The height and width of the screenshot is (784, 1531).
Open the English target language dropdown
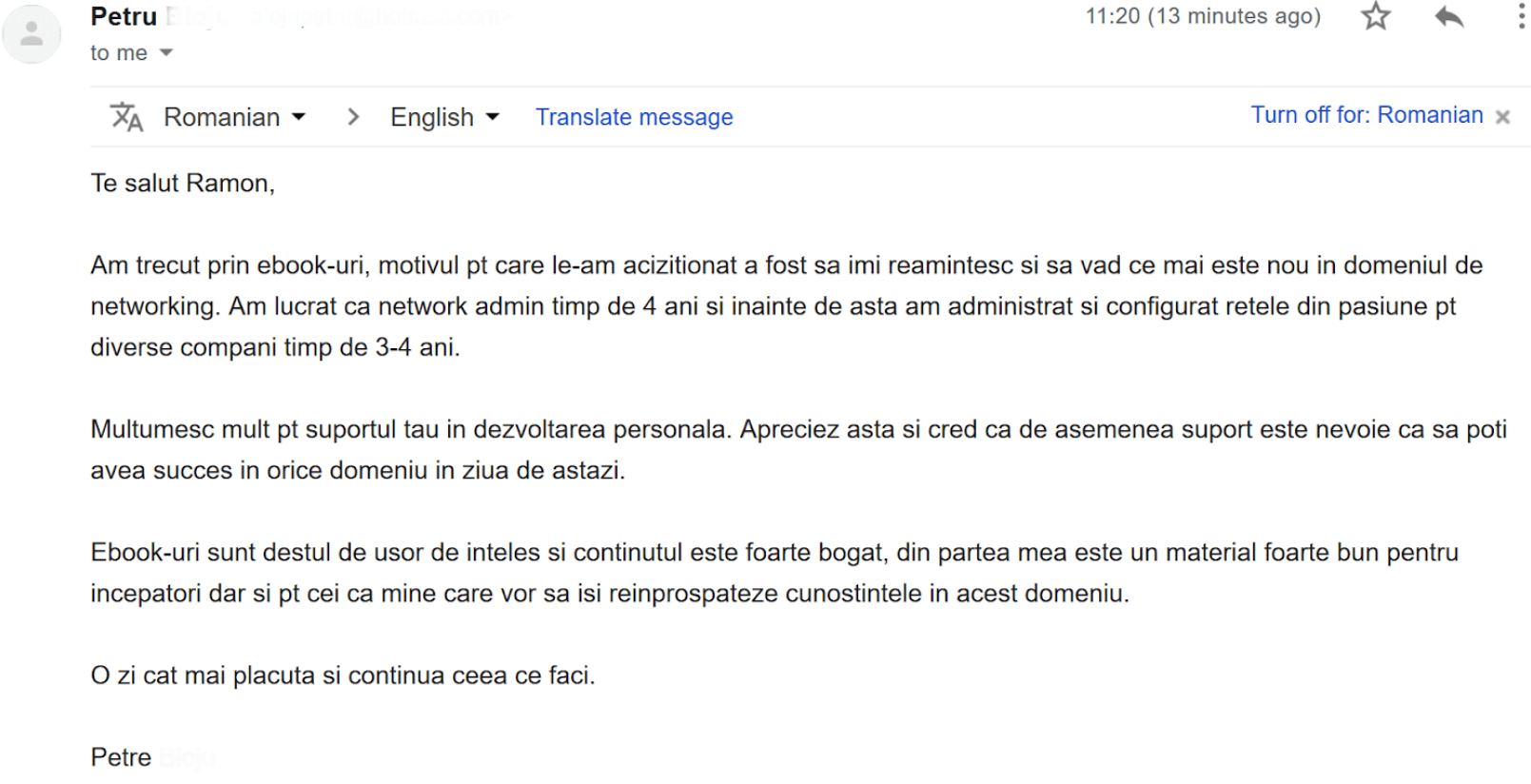click(x=444, y=117)
